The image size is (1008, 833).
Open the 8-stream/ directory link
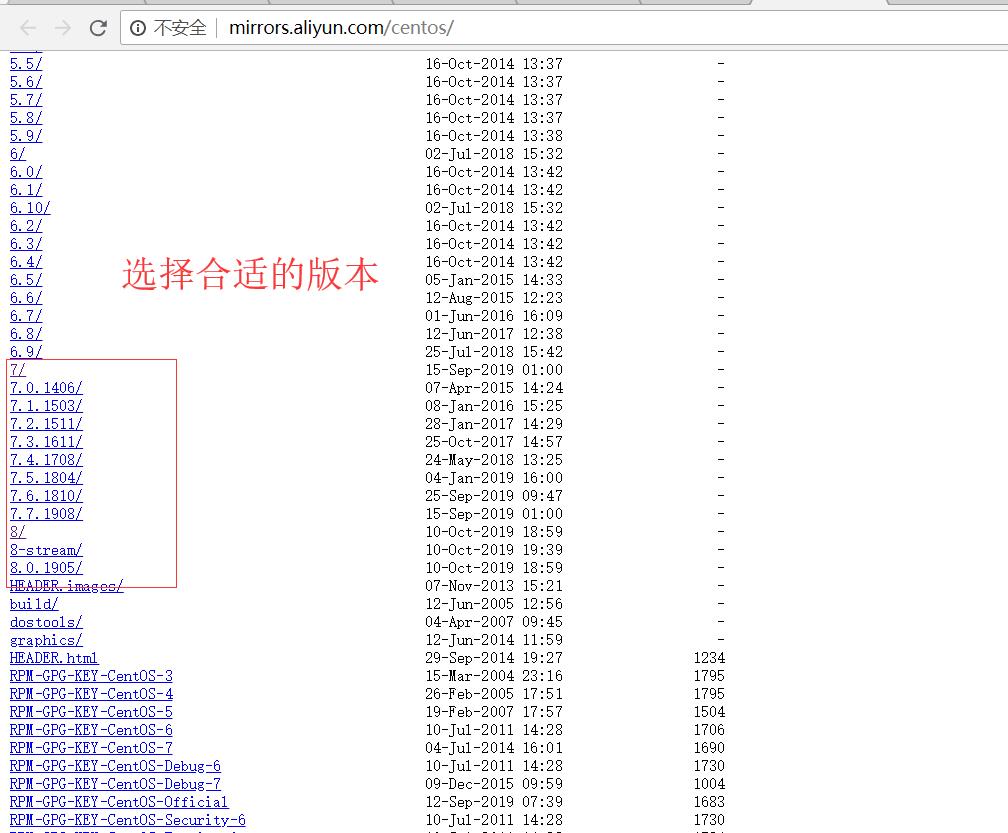46,550
